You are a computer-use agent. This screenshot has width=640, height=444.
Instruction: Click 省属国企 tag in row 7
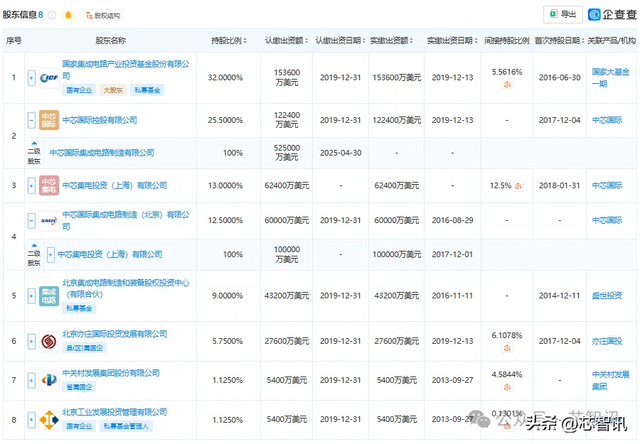[x=79, y=387]
